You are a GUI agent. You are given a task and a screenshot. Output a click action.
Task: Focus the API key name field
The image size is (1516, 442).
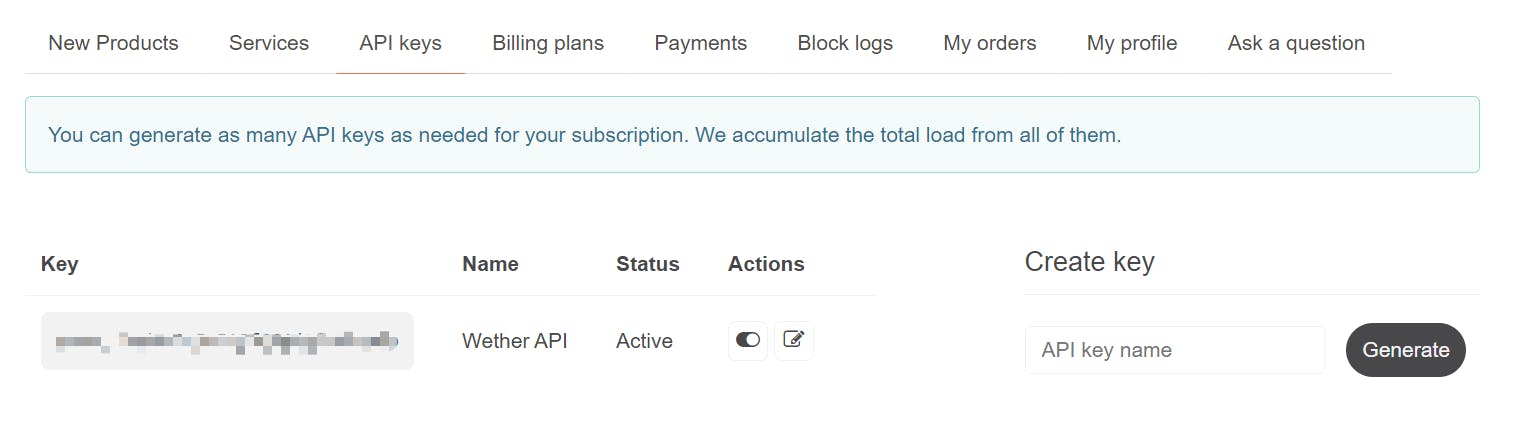[x=1175, y=350]
